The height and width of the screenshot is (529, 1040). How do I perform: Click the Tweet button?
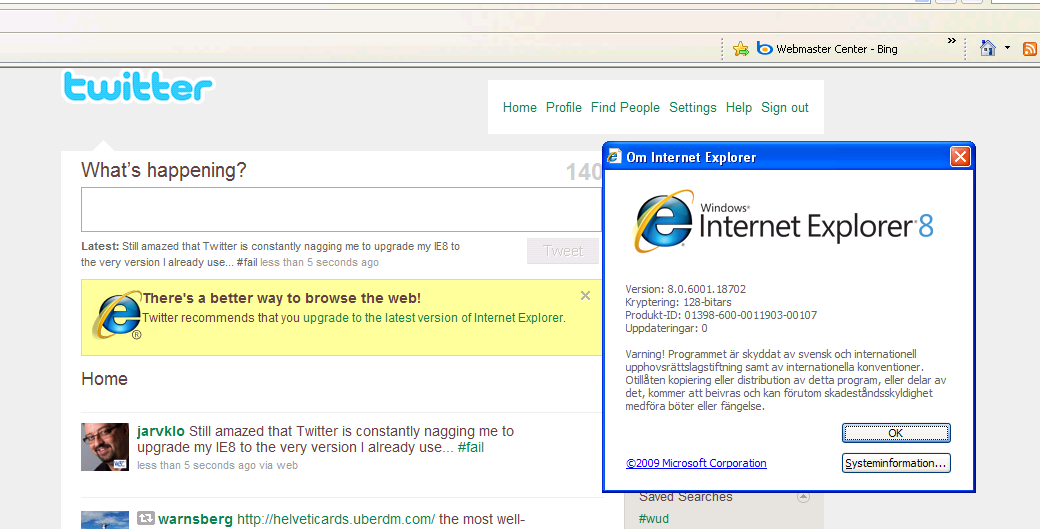(562, 251)
